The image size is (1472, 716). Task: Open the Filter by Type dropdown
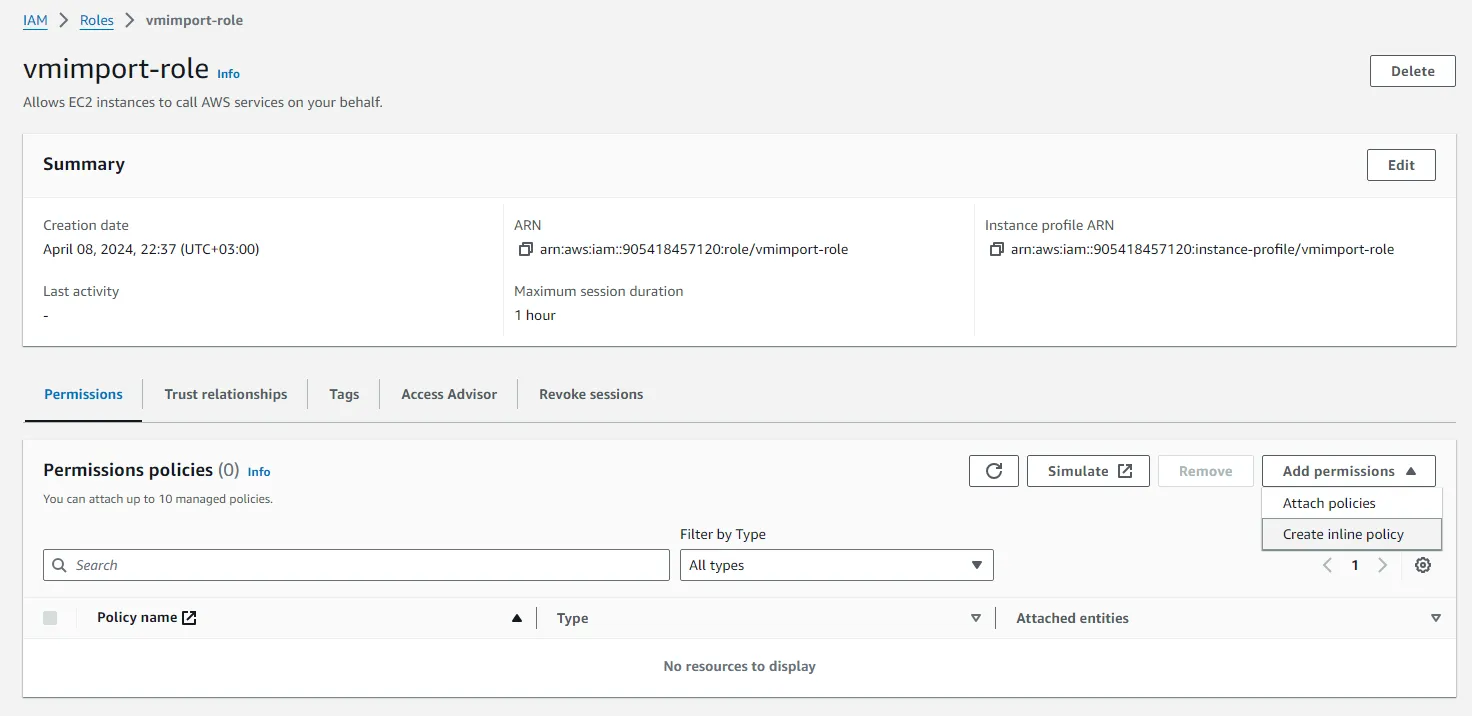tap(836, 565)
